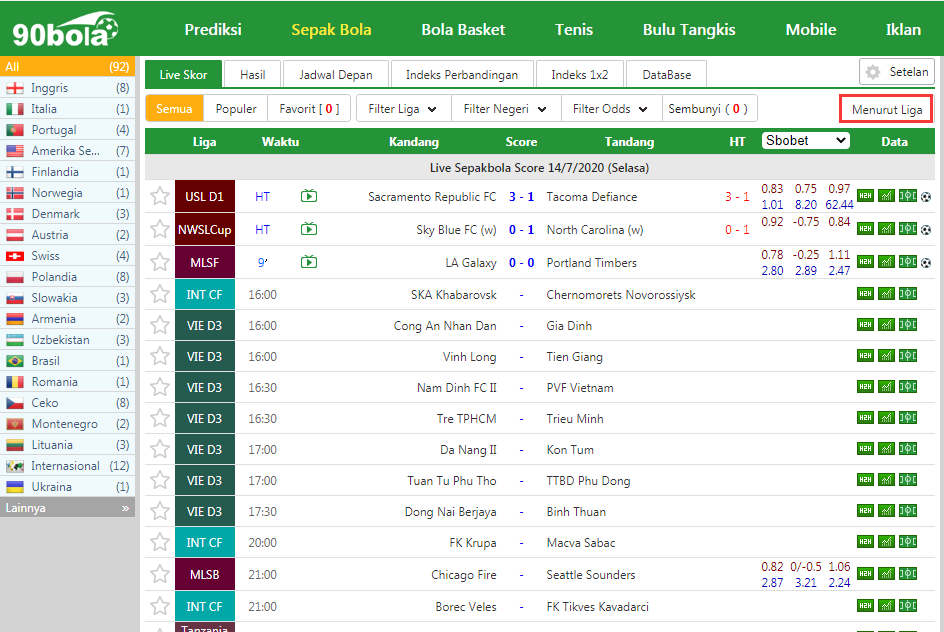Click soccer ball icon in Sky Blue FC row
The width and height of the screenshot is (944, 632).
[926, 230]
